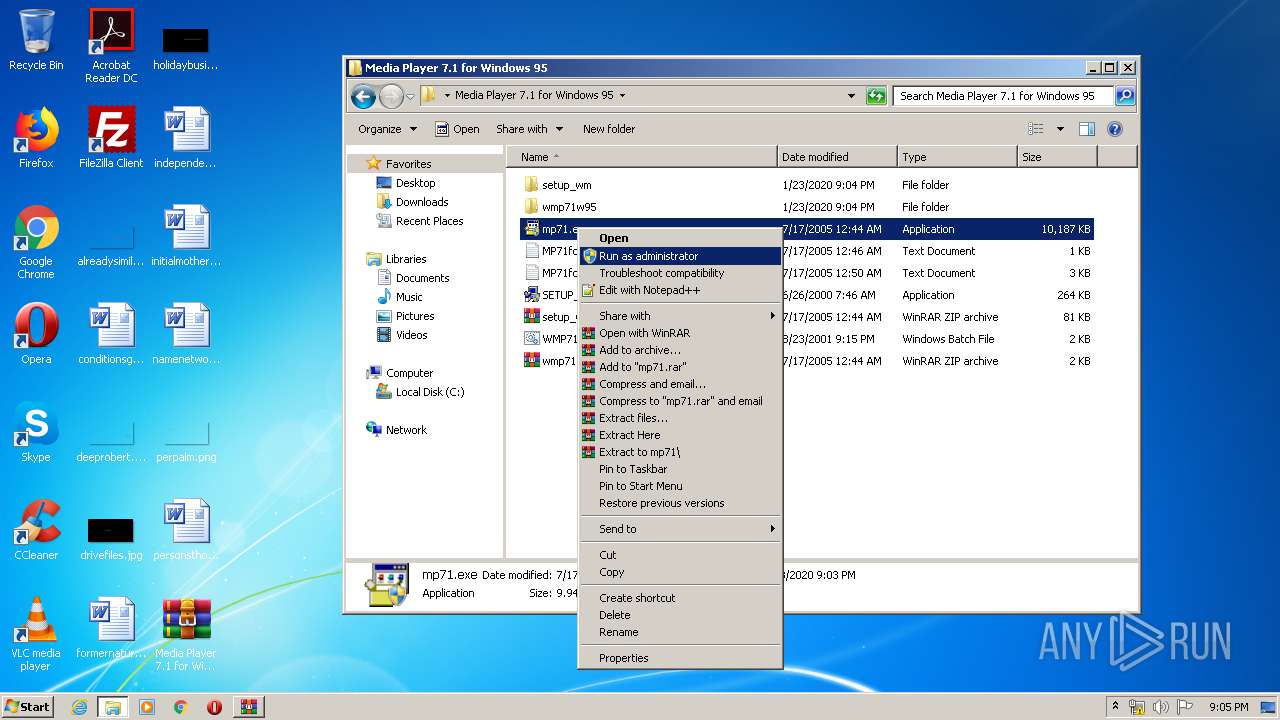Choose Extract Here
Viewport: 1280px width, 720px height.
click(680, 435)
